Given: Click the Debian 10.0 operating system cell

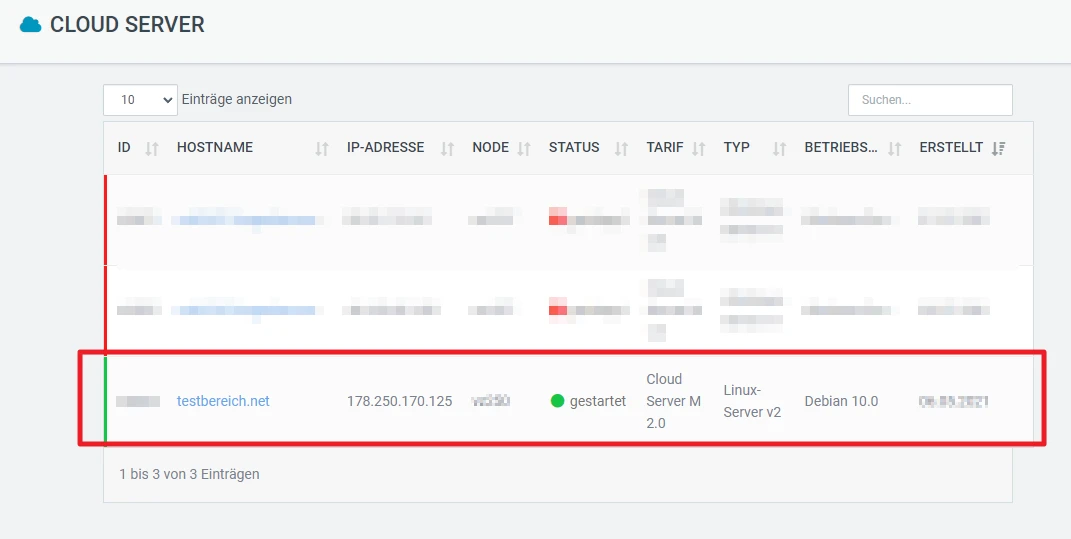Looking at the screenshot, I should [x=841, y=401].
